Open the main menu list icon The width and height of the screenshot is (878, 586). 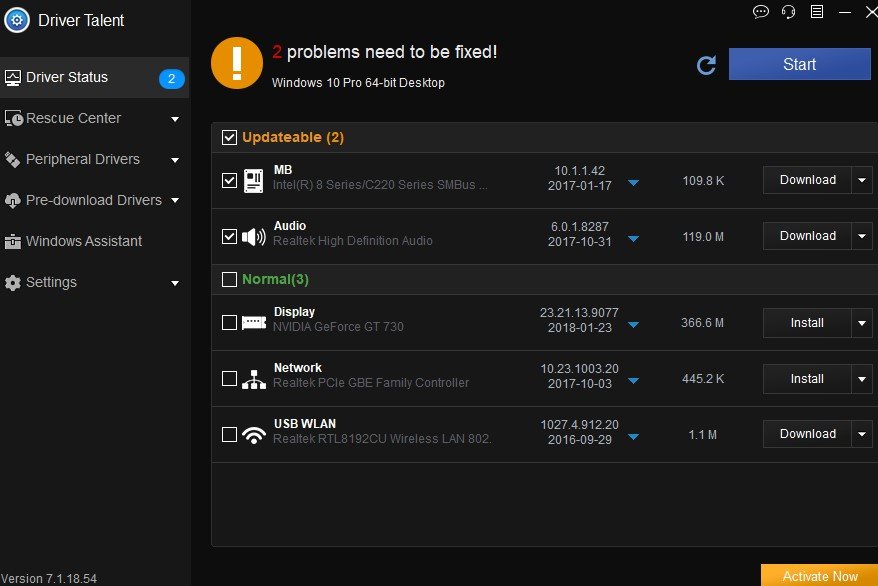coord(817,12)
